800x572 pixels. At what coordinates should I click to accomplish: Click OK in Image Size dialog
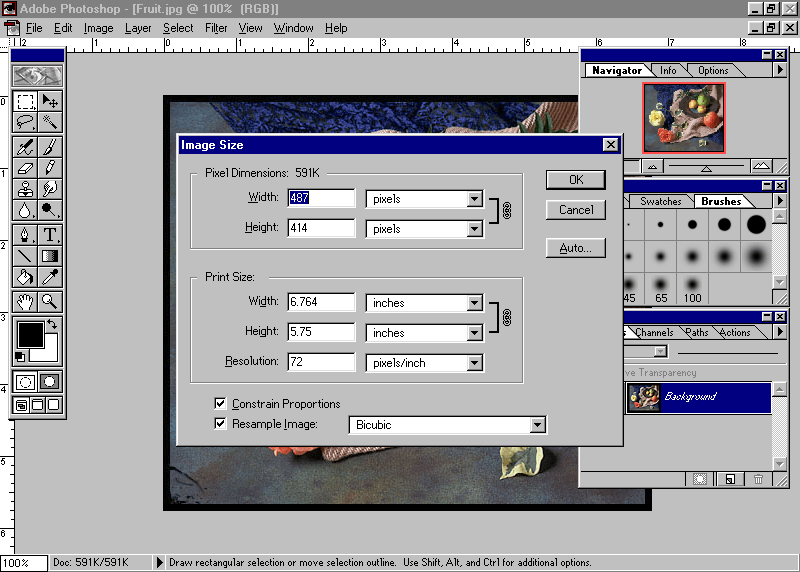pyautogui.click(x=576, y=180)
